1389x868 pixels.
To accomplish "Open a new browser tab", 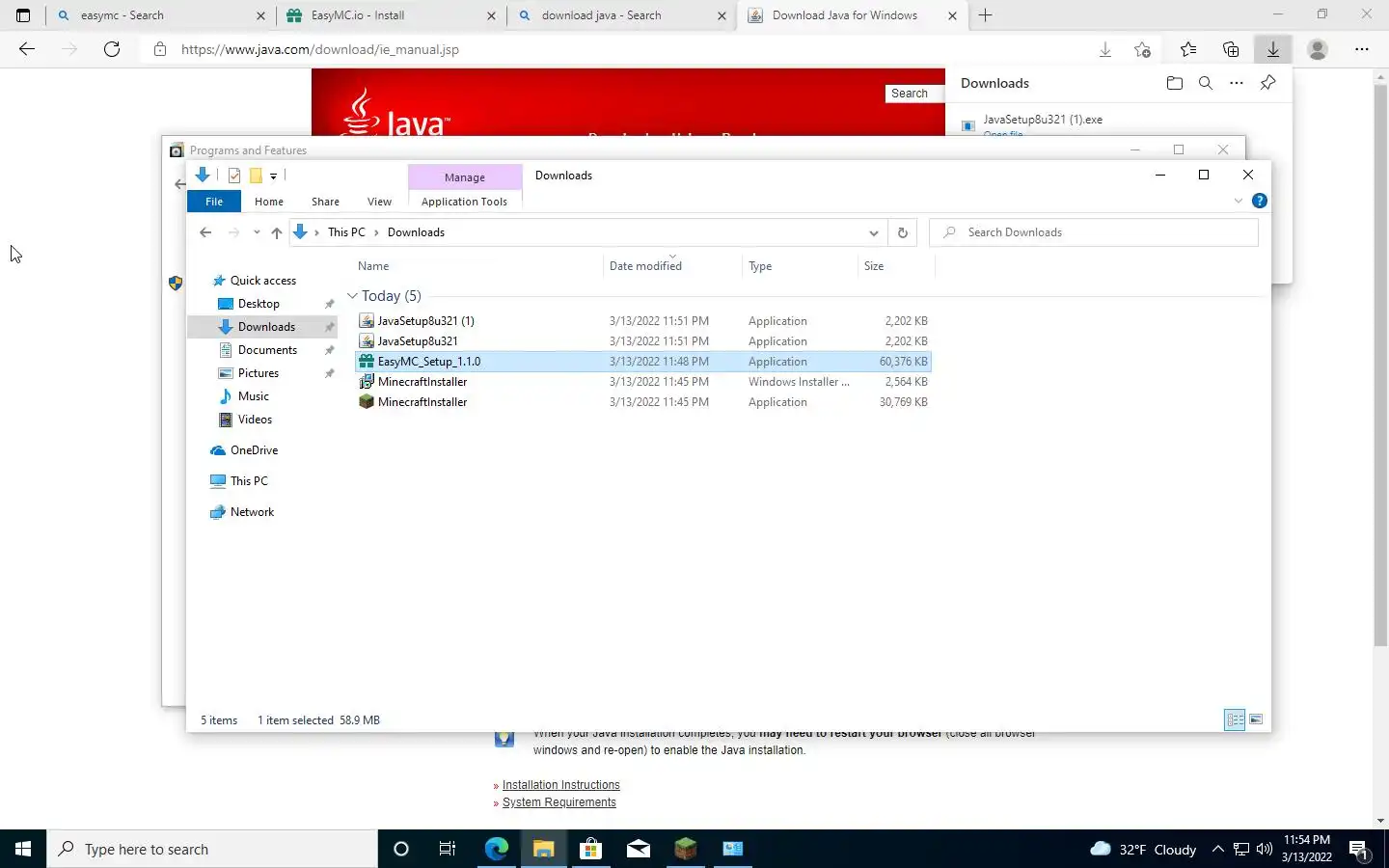I will tap(985, 15).
